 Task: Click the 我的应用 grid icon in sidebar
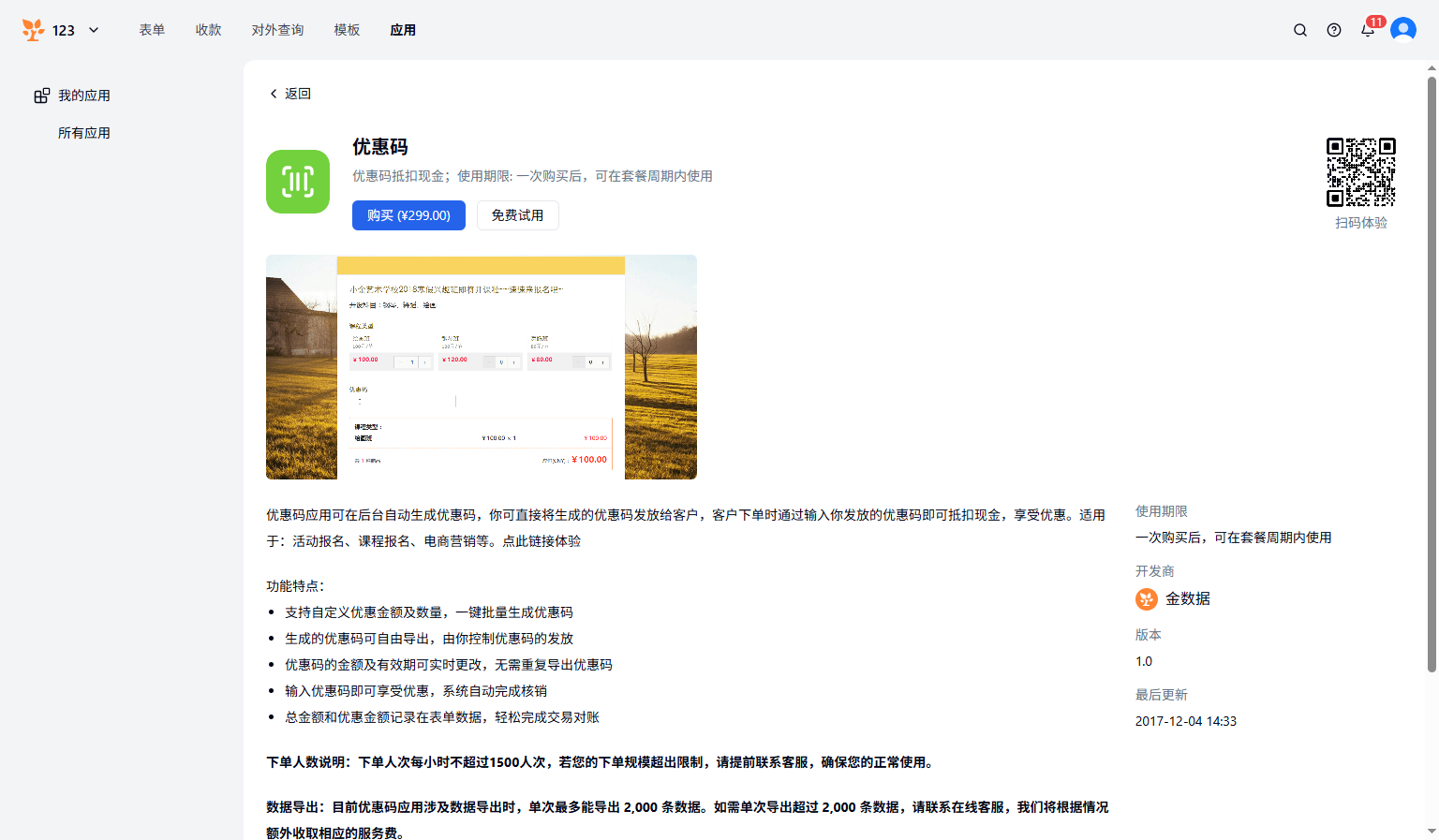(42, 96)
